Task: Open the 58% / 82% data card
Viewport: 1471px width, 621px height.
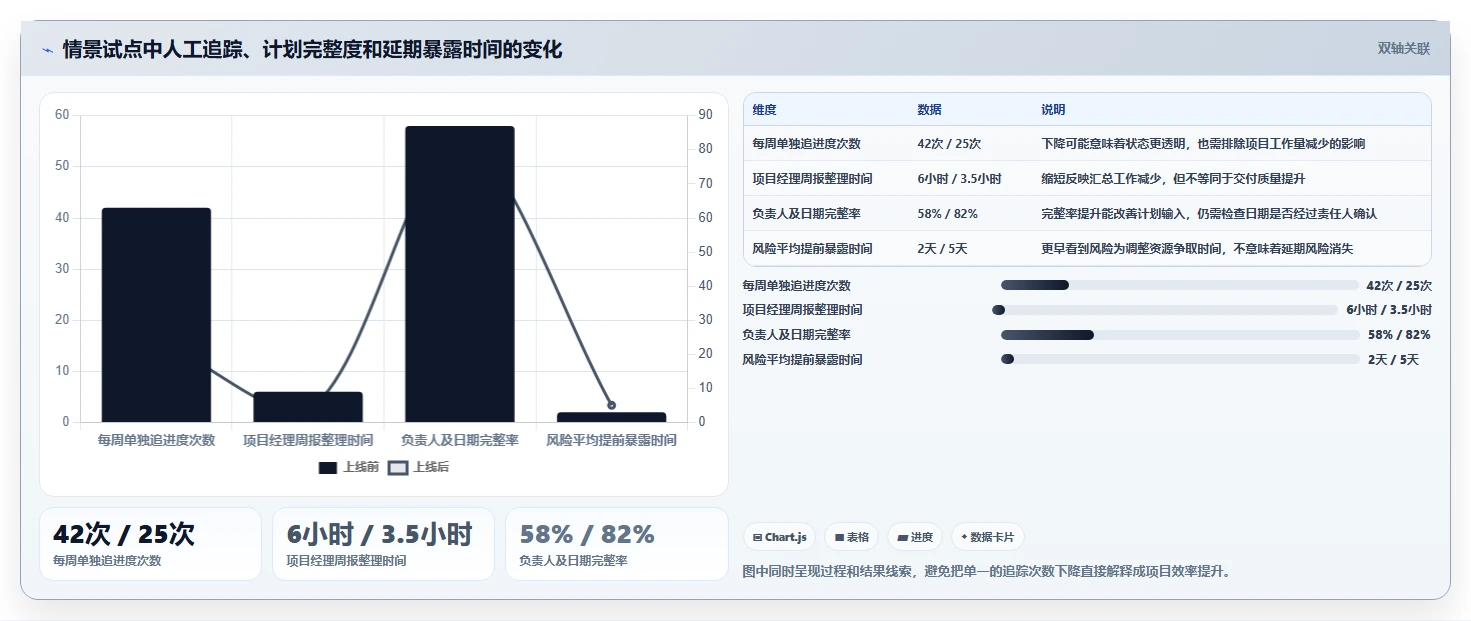Action: click(x=617, y=544)
